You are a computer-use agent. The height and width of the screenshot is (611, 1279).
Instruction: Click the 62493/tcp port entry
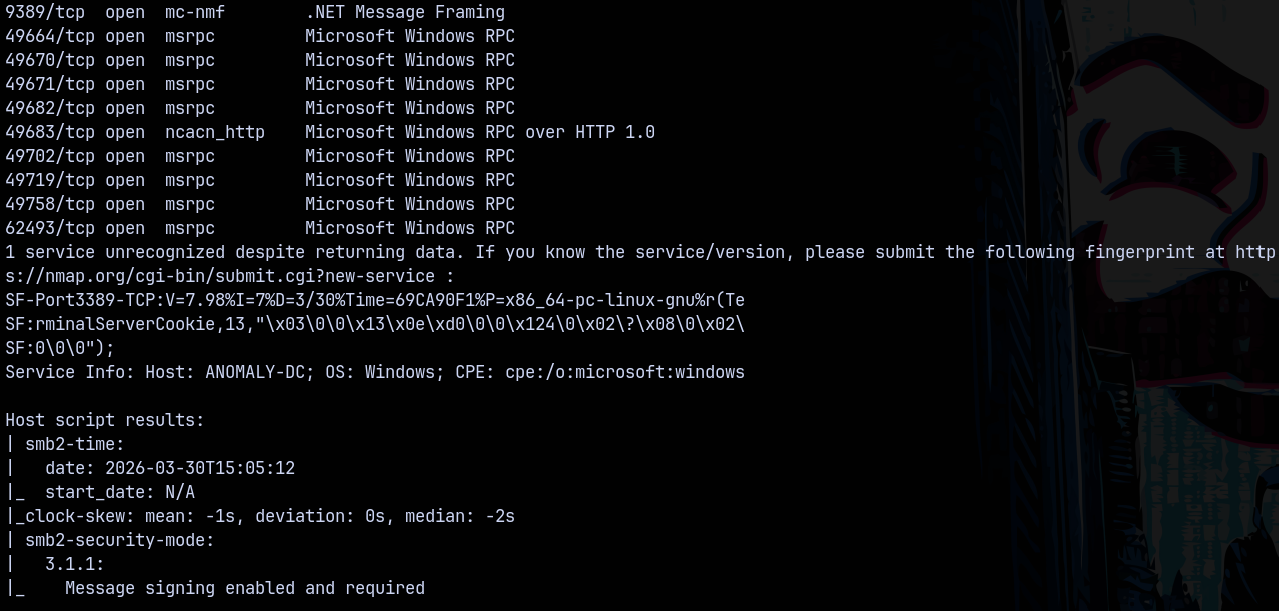50,228
